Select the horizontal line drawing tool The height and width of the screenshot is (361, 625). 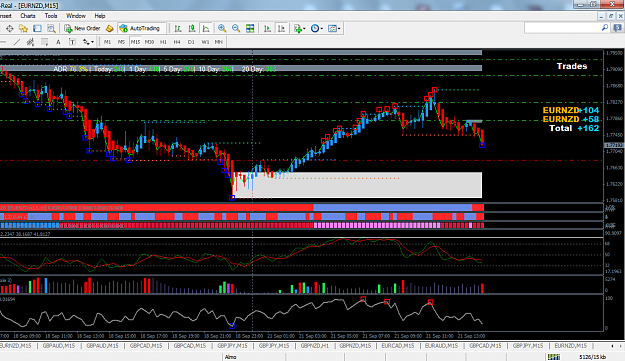pyautogui.click(x=4, y=42)
